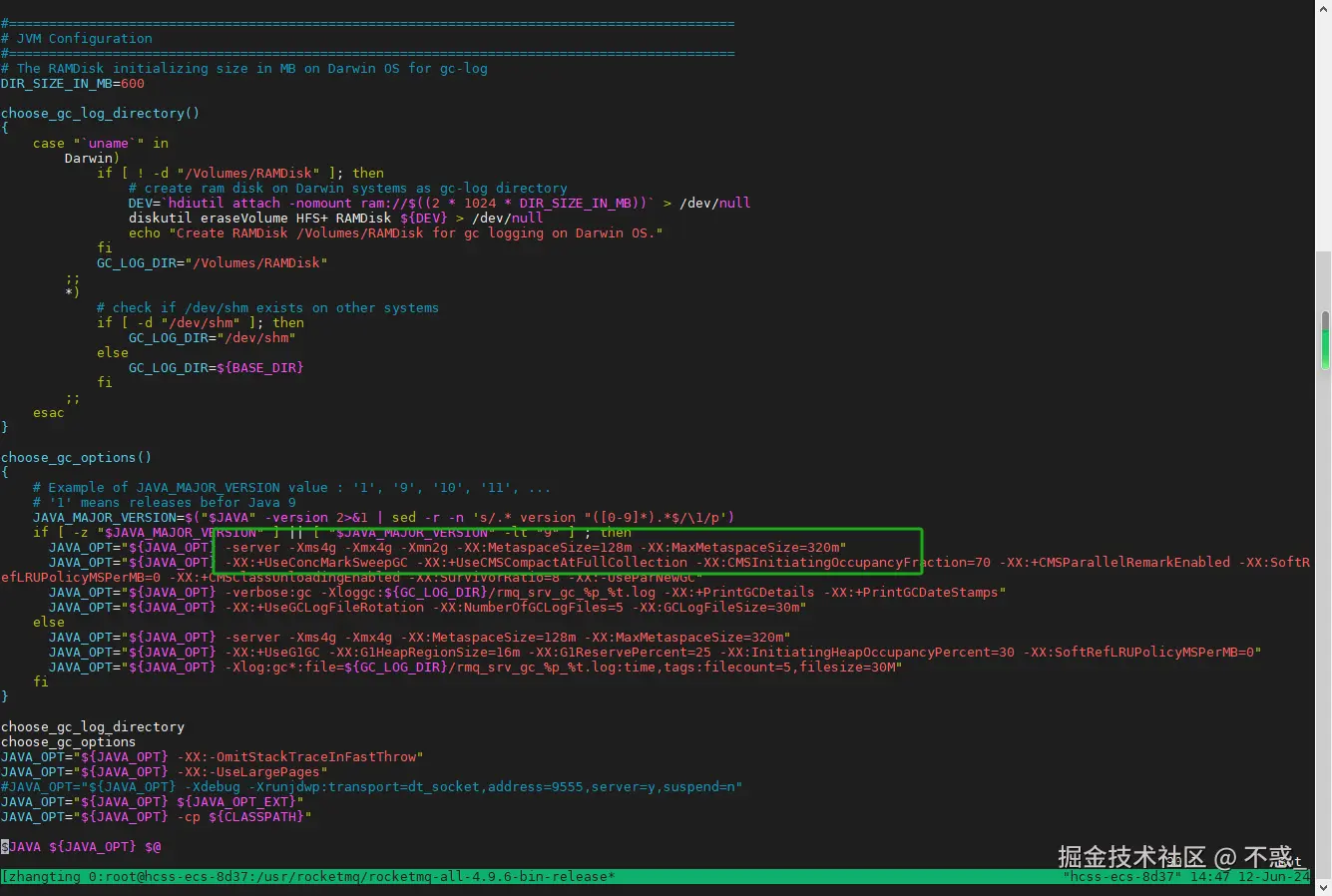Click the '-Xlog:gc*:file=${GC_LOG_DIR}' option
Viewport: 1332px width, 896px height.
(x=336, y=667)
